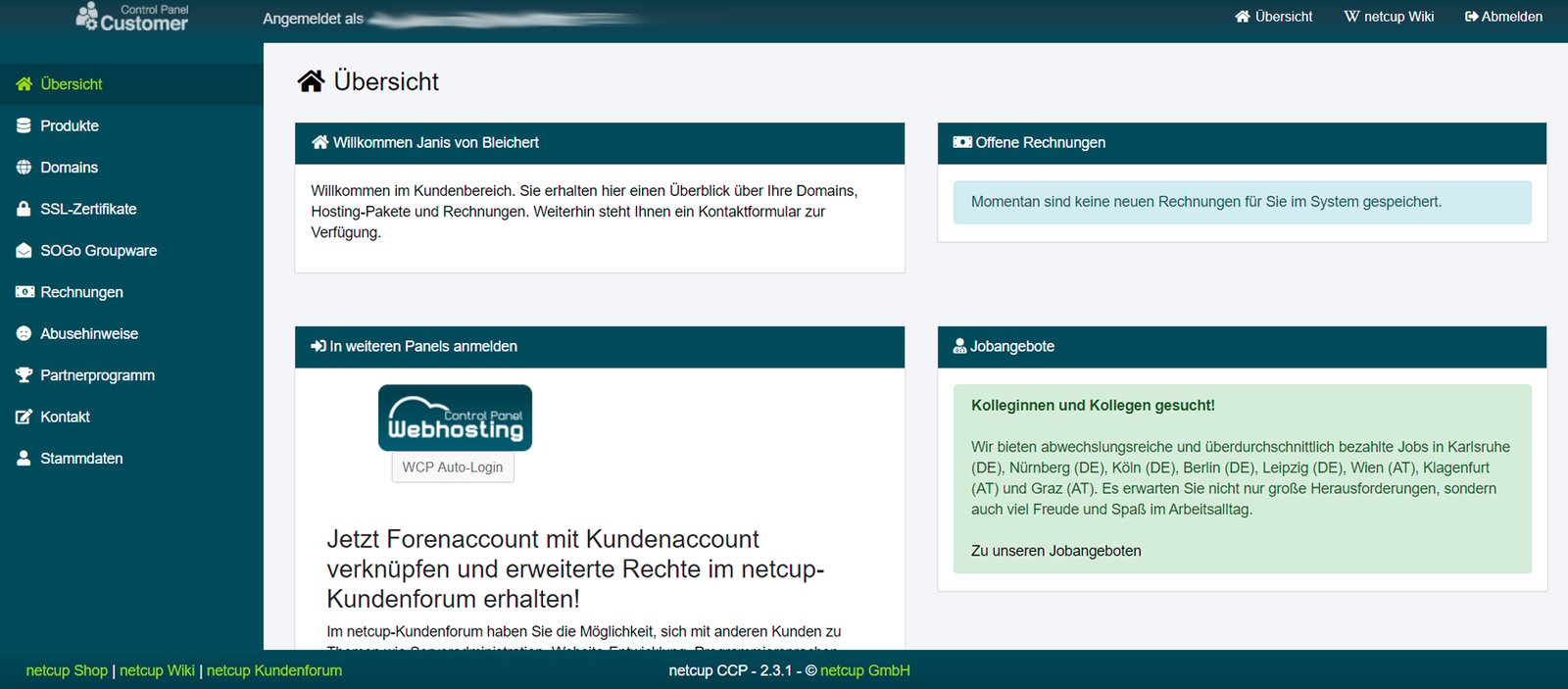The image size is (1568, 689).
Task: Open the Übersicht sidebar menu item
Action: click(x=131, y=84)
